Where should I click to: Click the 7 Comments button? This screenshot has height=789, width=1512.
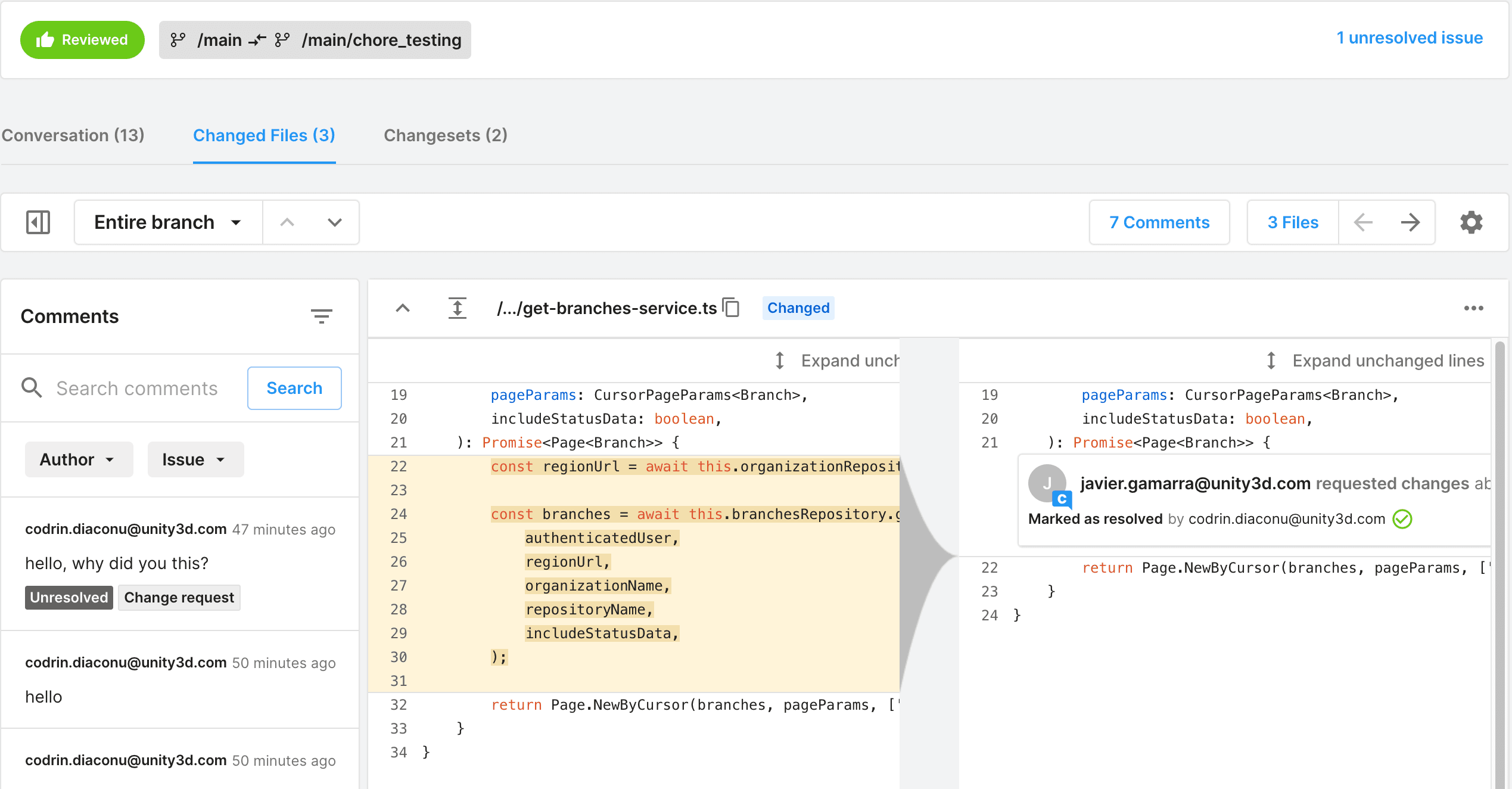1159,222
